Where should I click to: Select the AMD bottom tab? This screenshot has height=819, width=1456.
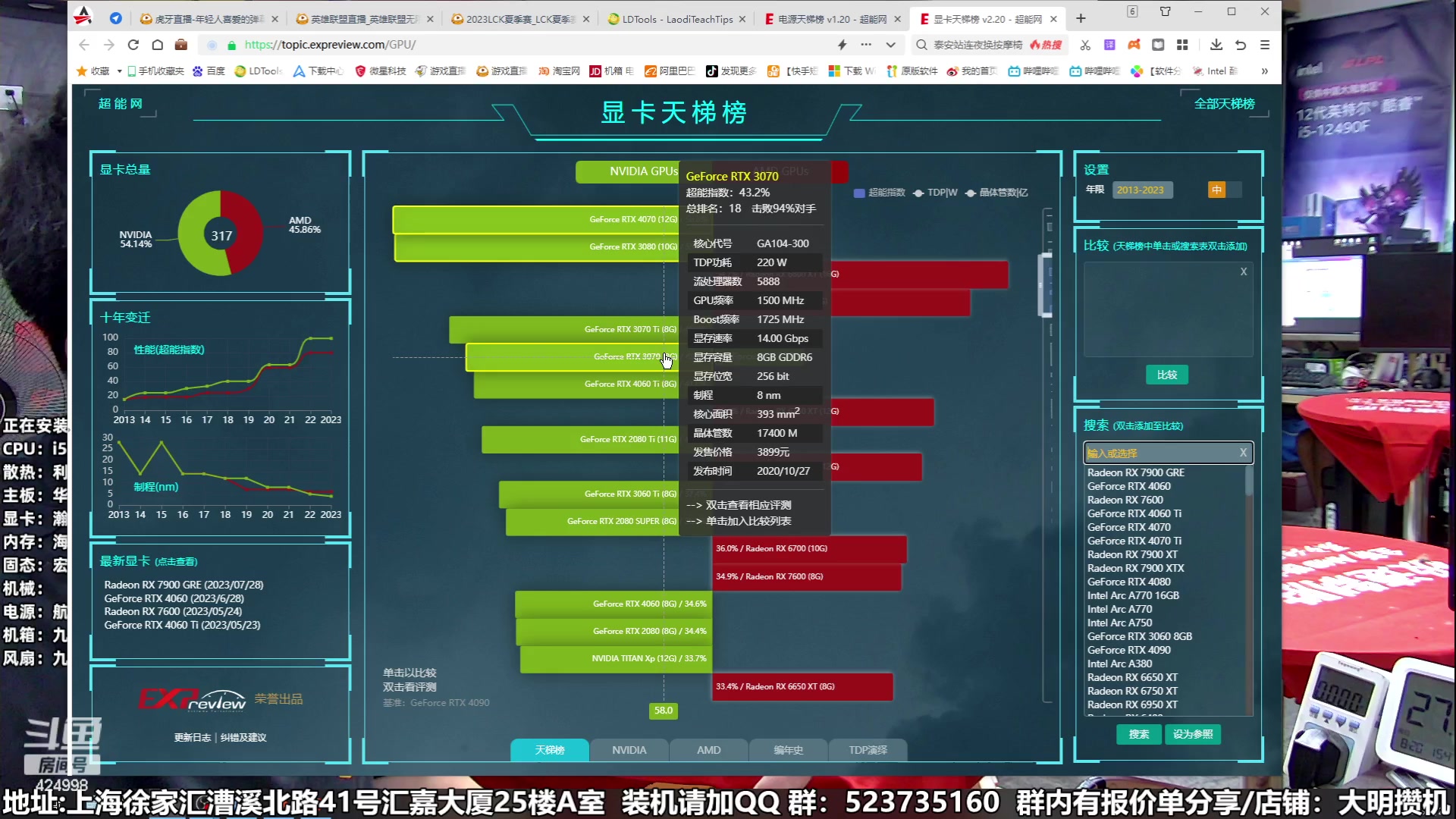[708, 750]
